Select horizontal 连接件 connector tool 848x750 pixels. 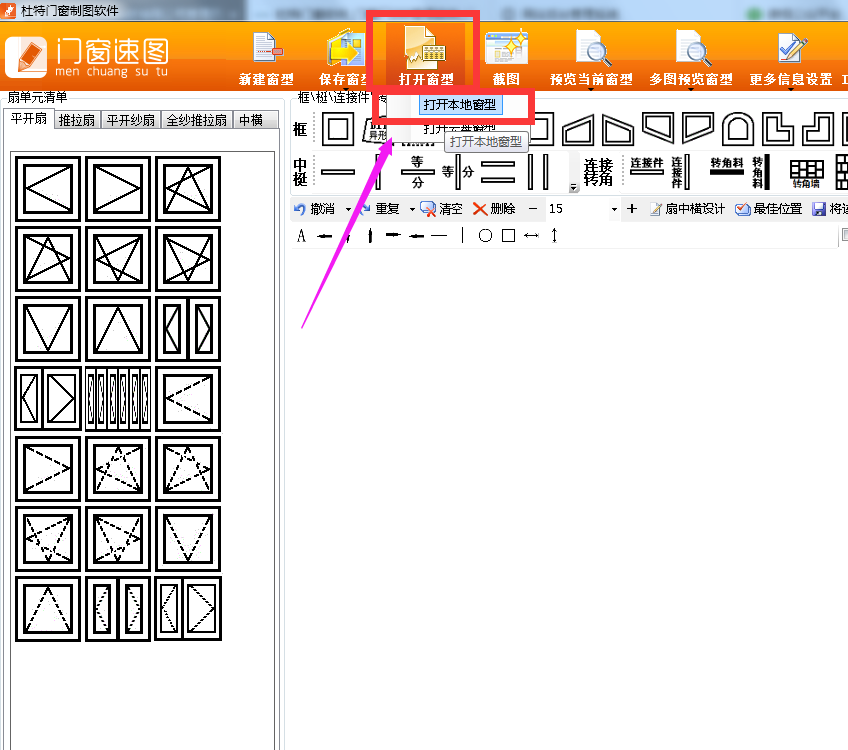[x=647, y=167]
